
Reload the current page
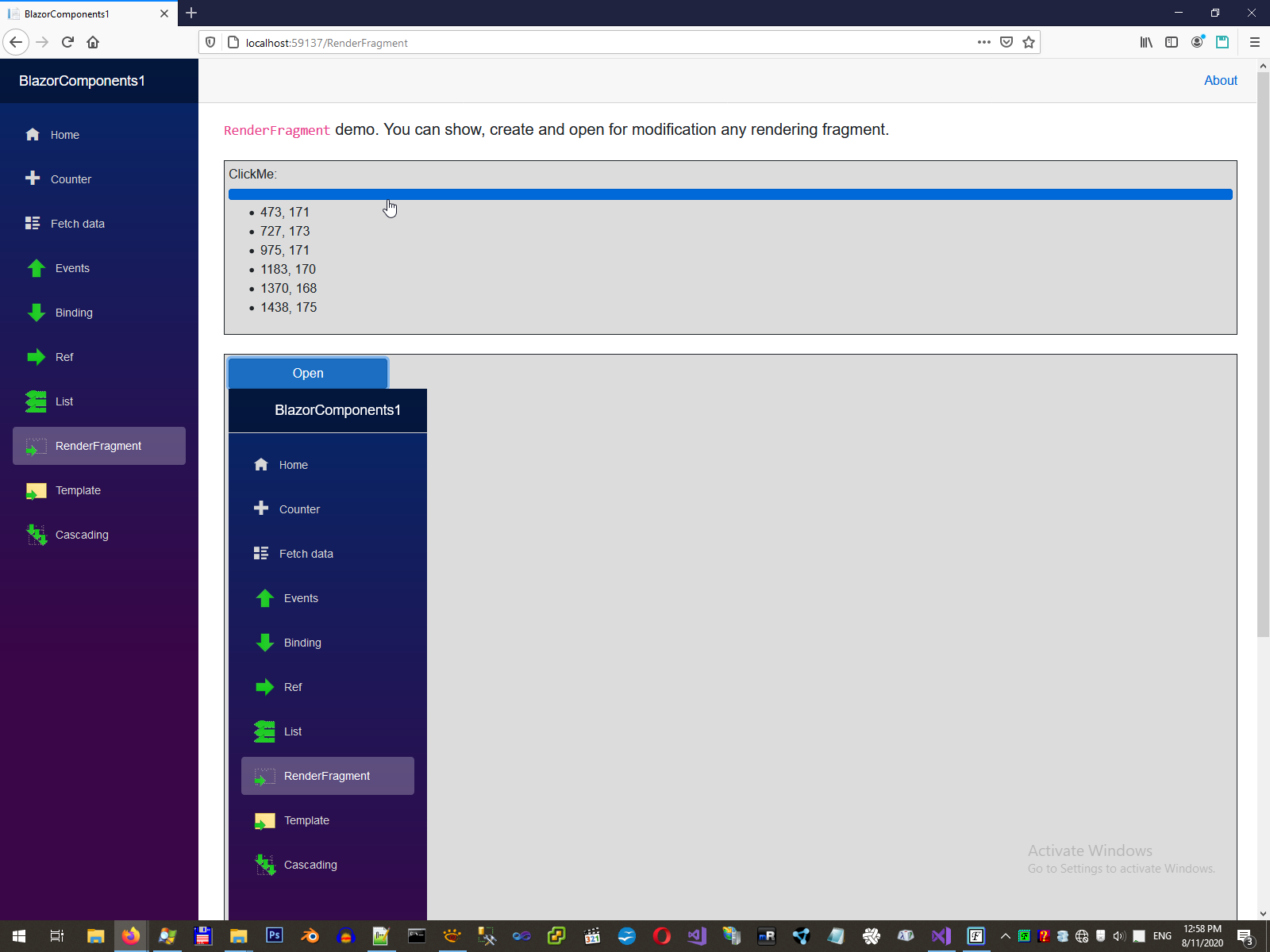[x=67, y=42]
